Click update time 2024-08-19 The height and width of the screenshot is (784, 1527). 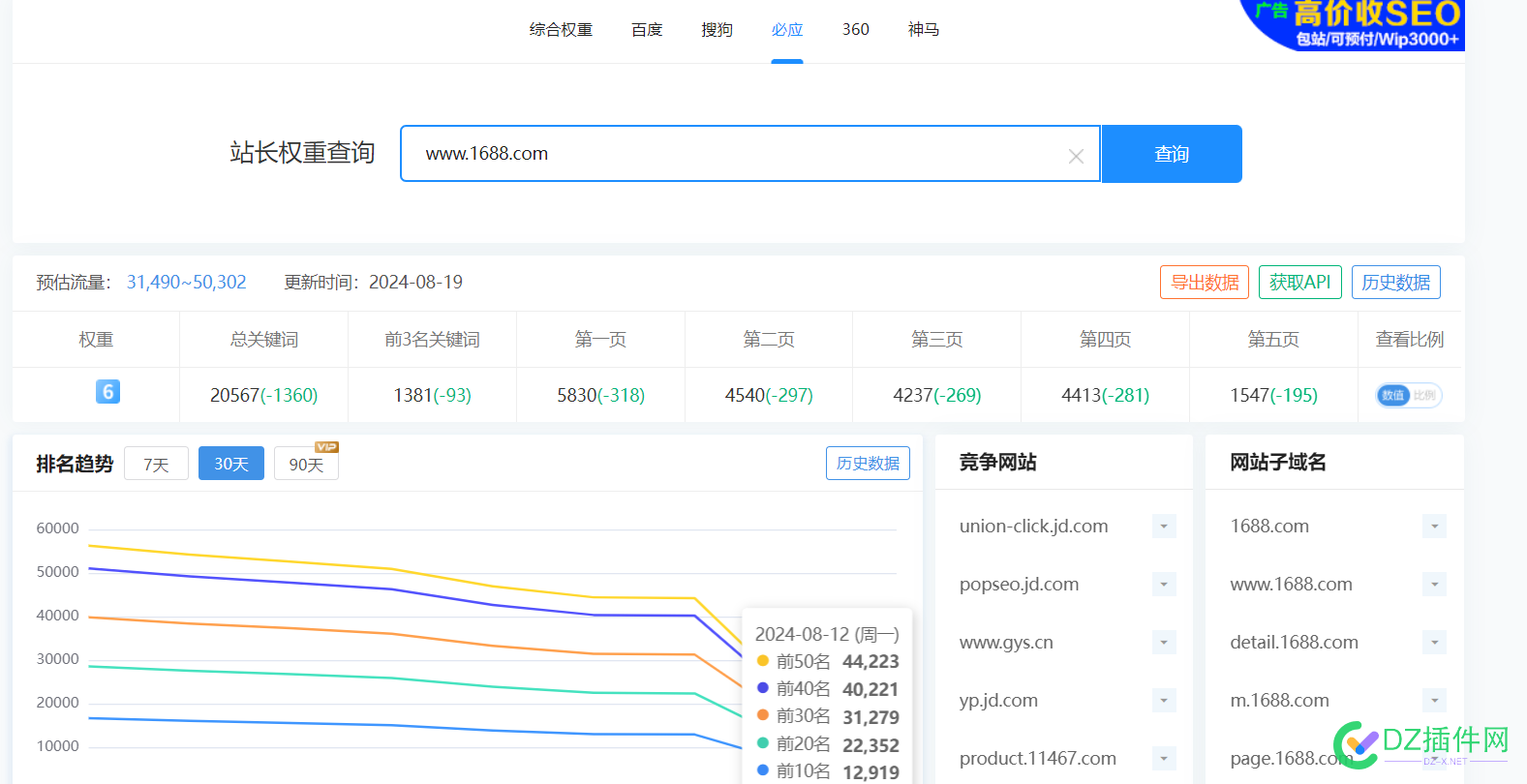pos(415,283)
